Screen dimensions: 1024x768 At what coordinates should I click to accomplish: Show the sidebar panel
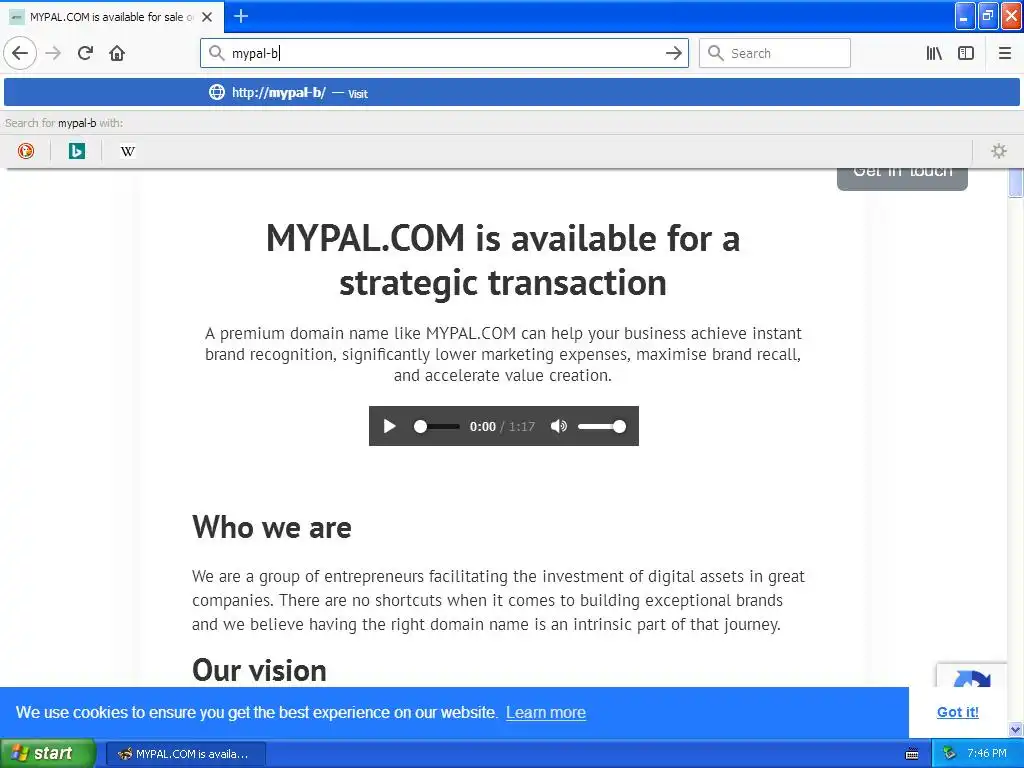pyautogui.click(x=966, y=53)
